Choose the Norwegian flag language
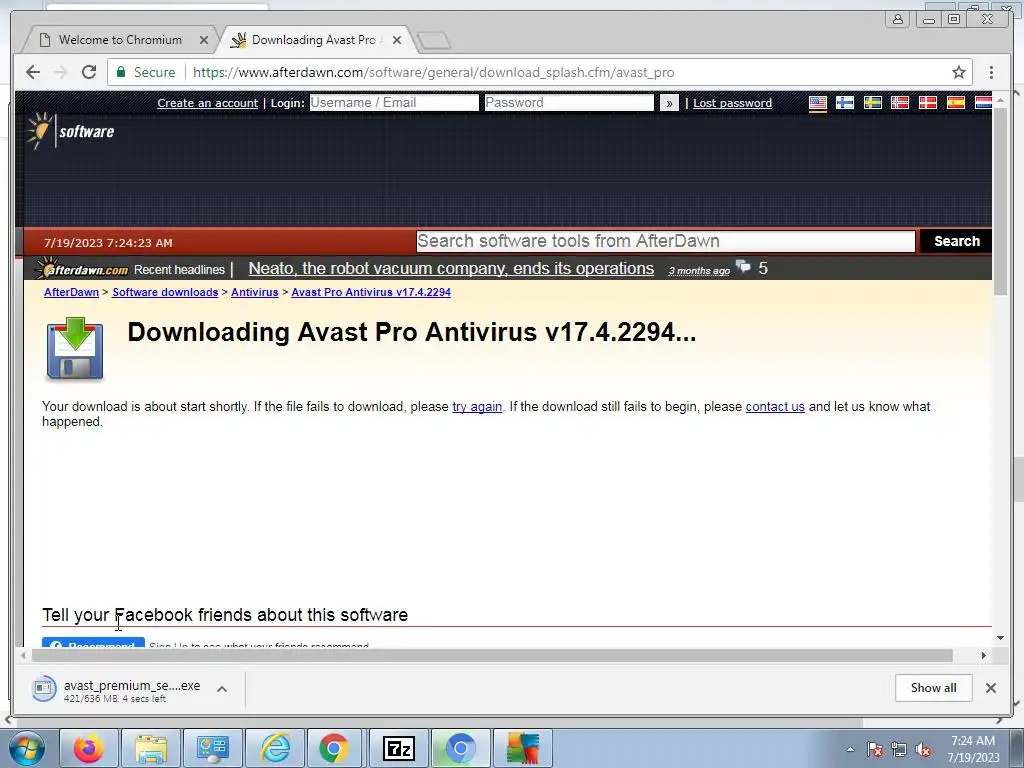Viewport: 1024px width, 768px height. [x=900, y=103]
